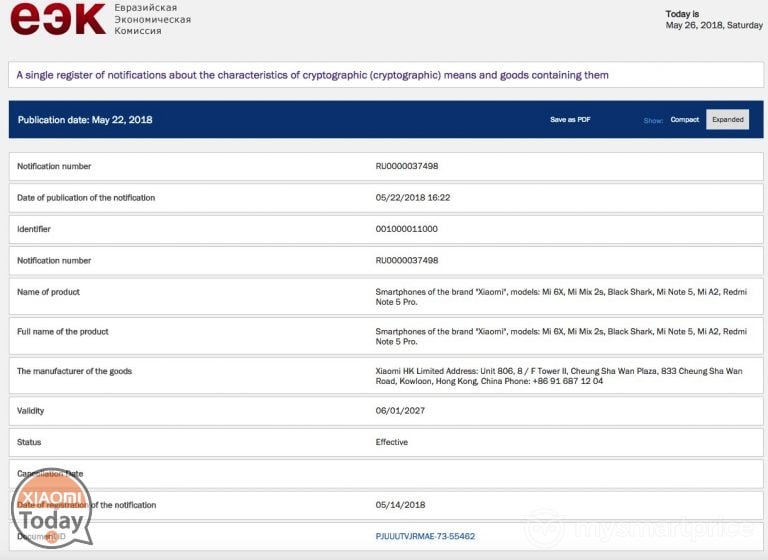768x560 pixels.
Task: Click 'Publication date: May 22, 2018' text
Action: [85, 120]
